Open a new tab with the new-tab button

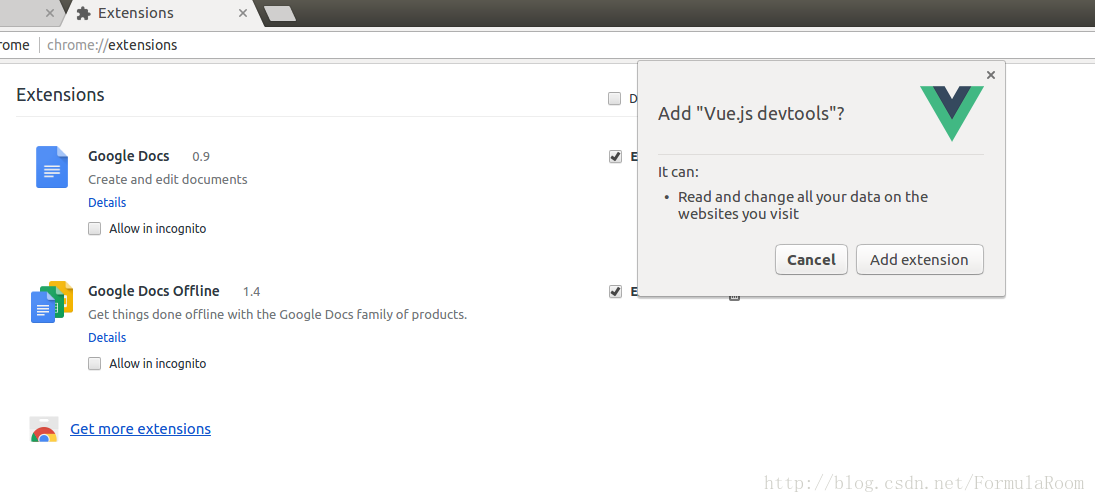pyautogui.click(x=279, y=13)
